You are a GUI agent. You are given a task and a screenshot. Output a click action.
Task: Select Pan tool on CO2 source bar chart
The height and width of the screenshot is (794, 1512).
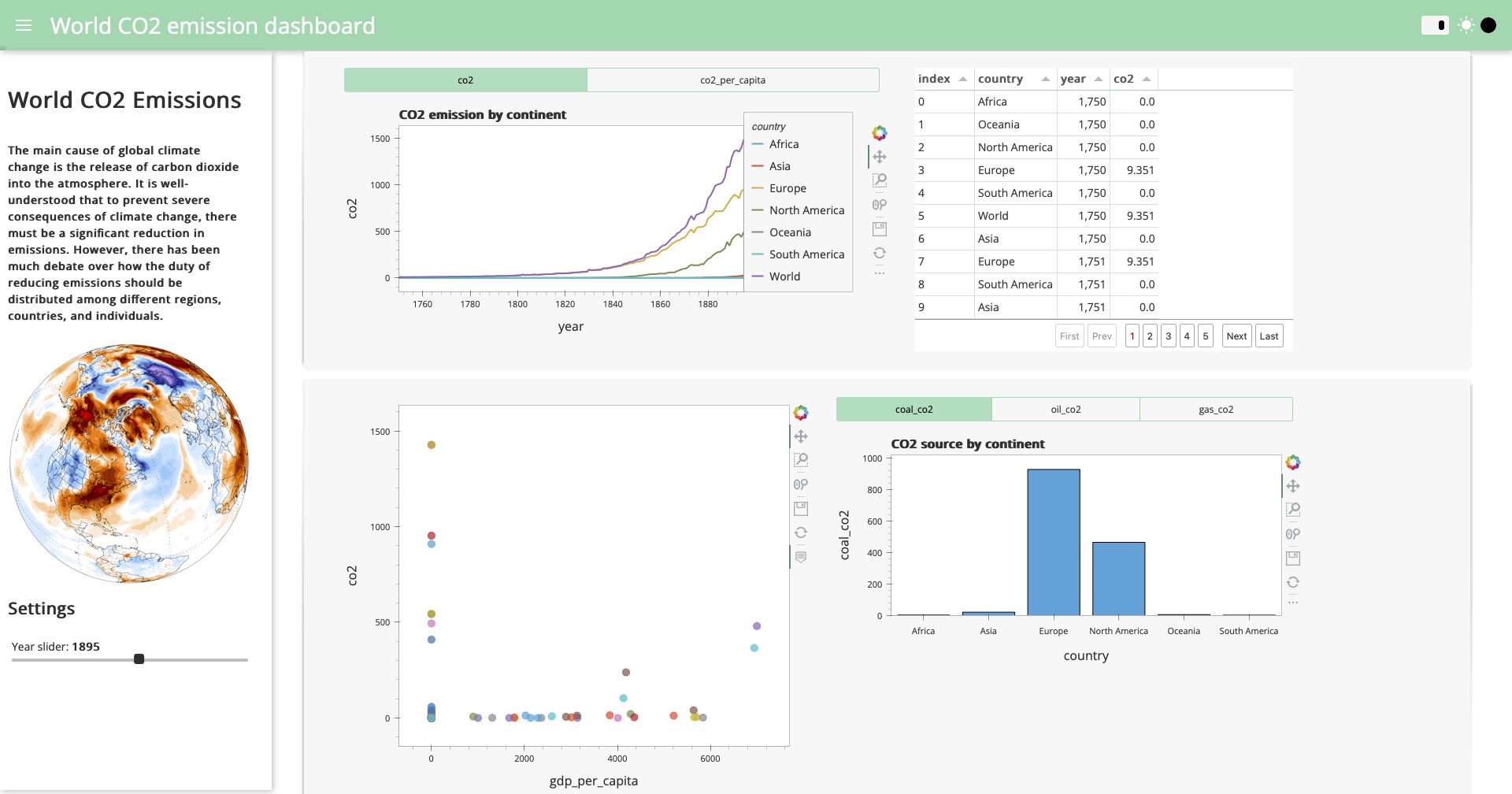point(1293,486)
